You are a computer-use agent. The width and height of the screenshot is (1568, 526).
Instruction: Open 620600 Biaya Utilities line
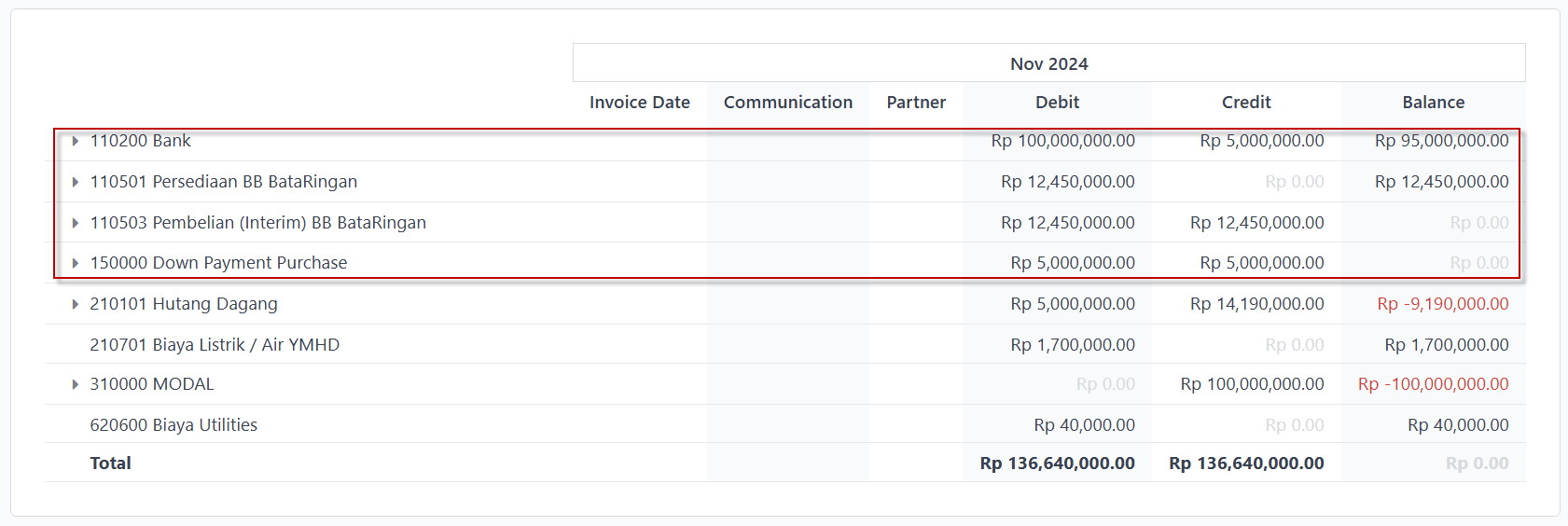click(173, 425)
